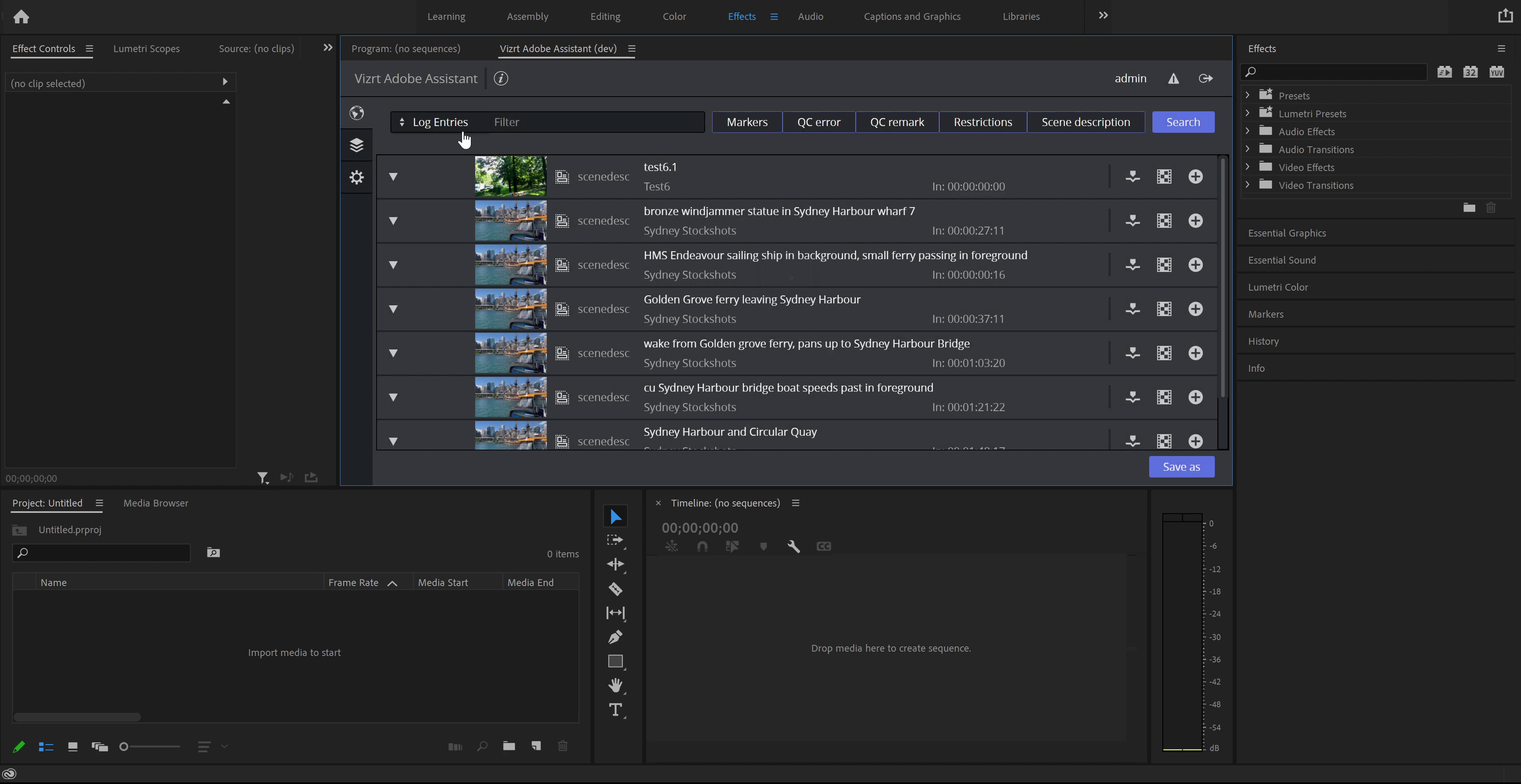
Task: Click the settings gear in the Vizrt Assistant sidebar
Action: pyautogui.click(x=357, y=177)
